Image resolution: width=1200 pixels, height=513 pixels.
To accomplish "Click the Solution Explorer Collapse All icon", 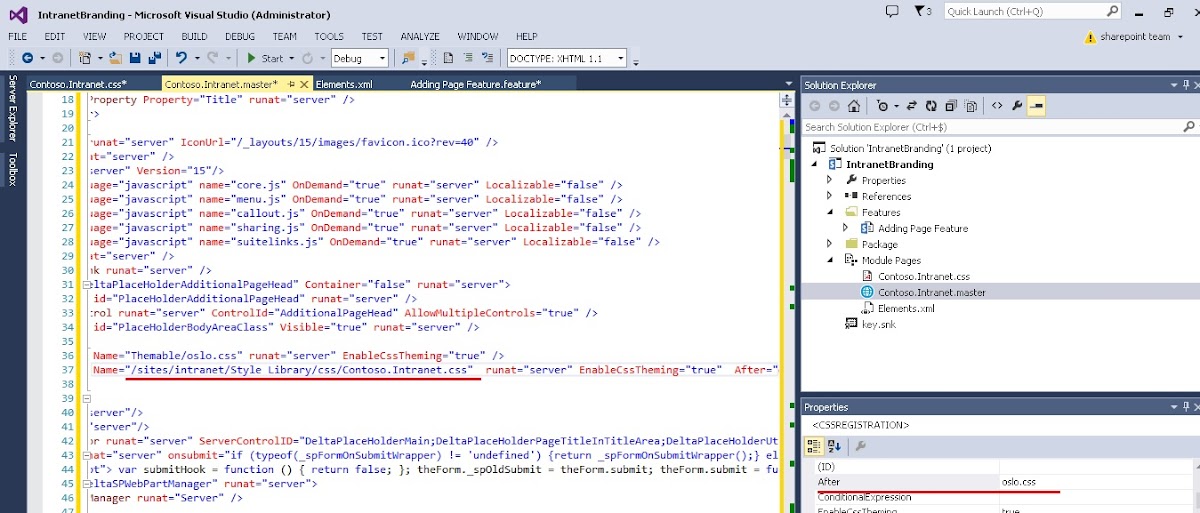I will tap(951, 106).
